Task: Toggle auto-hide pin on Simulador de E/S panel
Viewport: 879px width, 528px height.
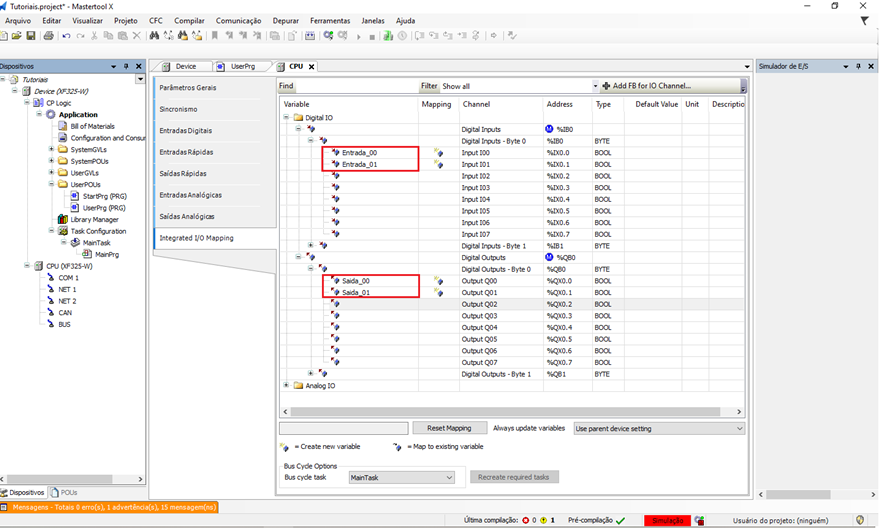Action: [858, 66]
